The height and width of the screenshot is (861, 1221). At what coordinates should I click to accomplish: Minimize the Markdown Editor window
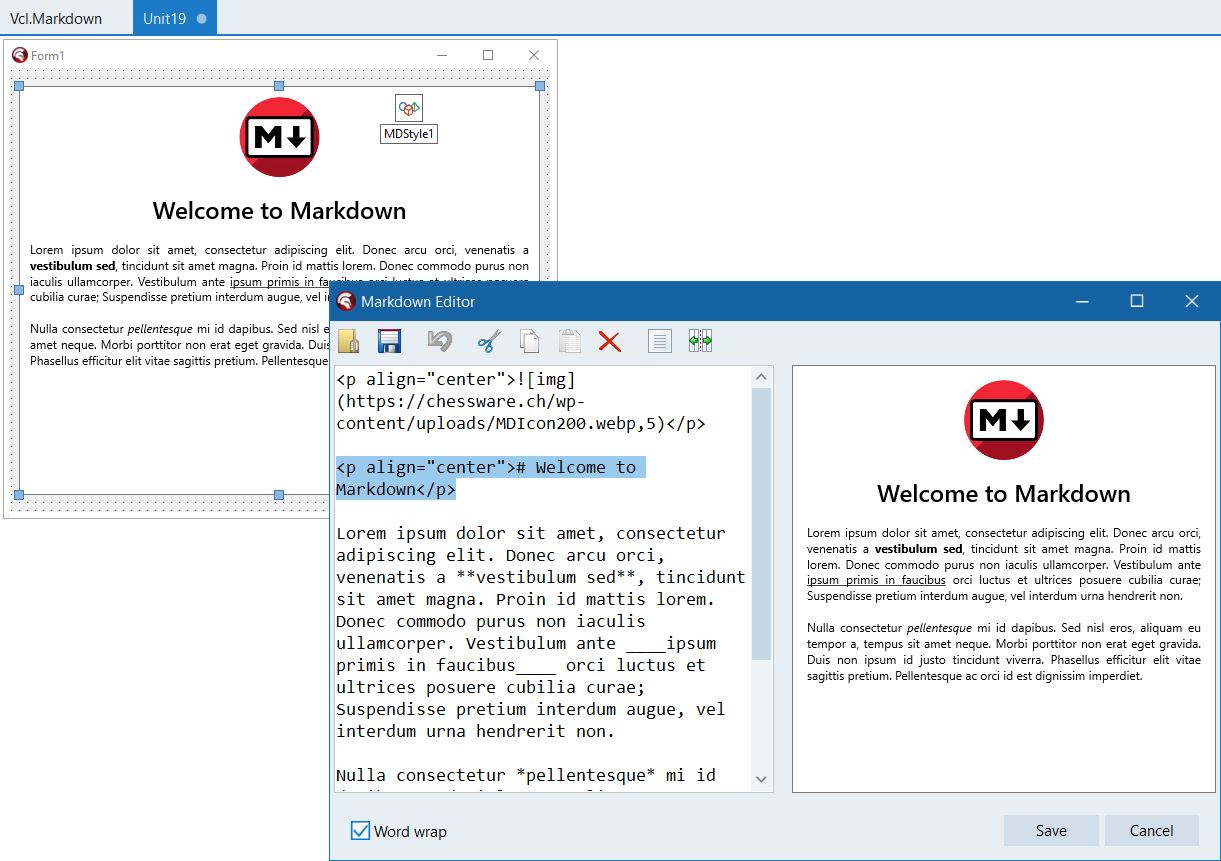(x=1083, y=301)
